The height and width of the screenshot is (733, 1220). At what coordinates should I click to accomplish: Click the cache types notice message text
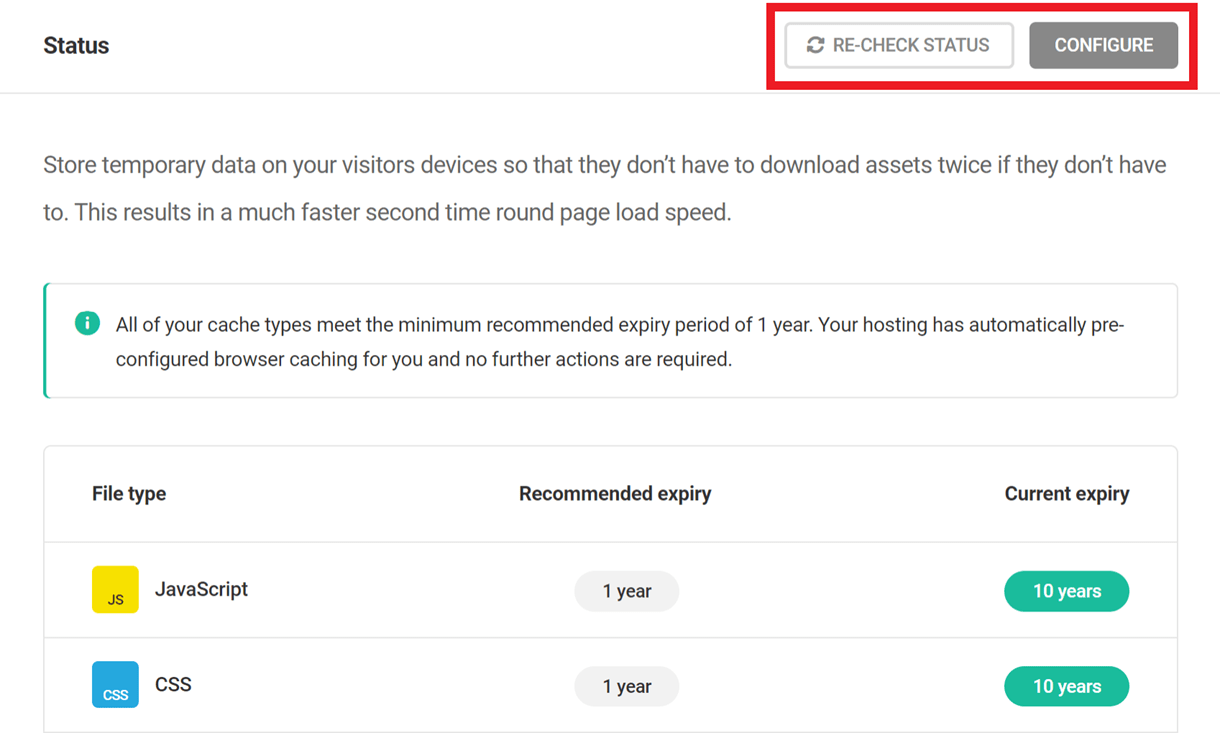(620, 342)
